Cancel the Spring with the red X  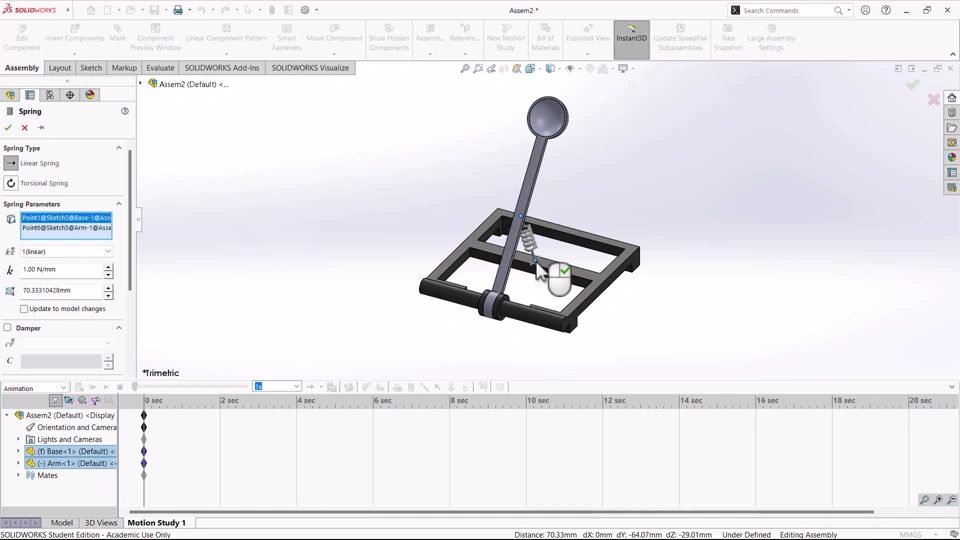click(24, 127)
